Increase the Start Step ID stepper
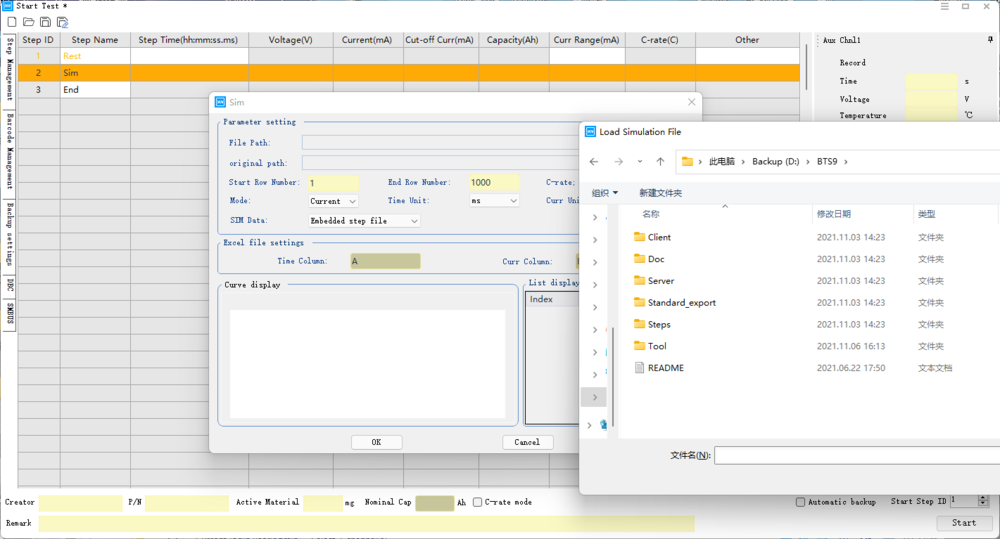 click(x=983, y=497)
